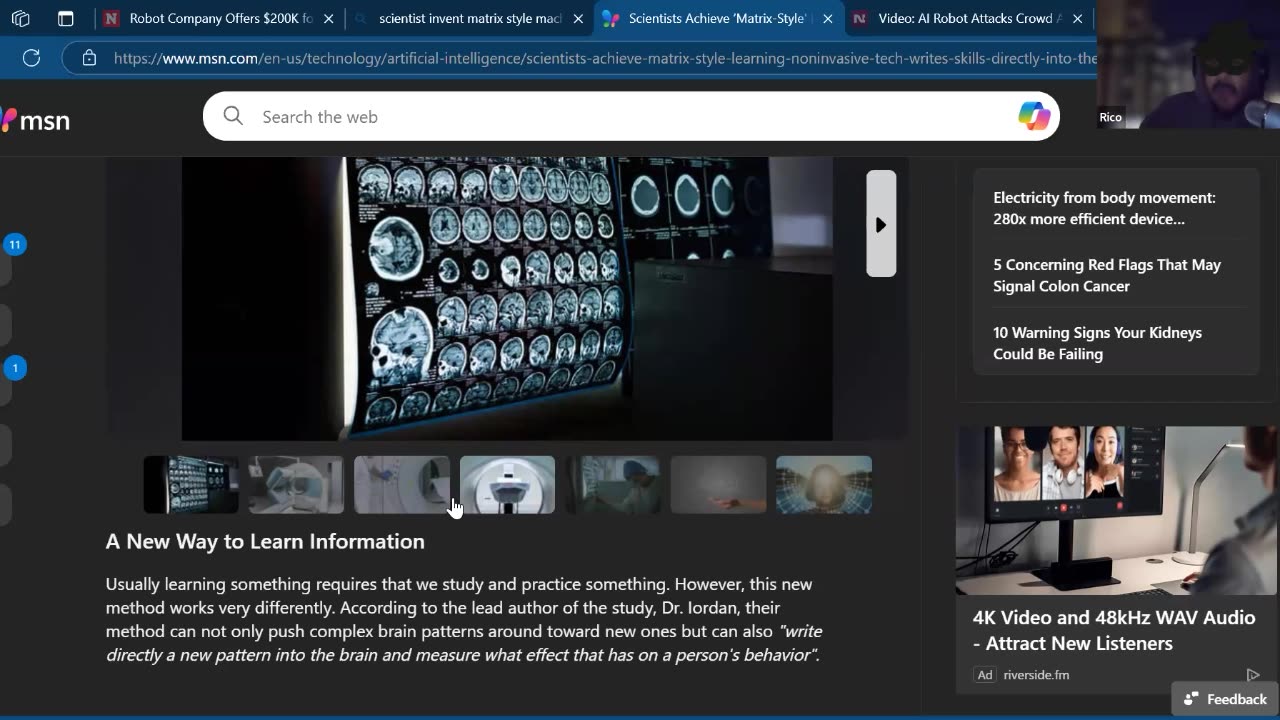The height and width of the screenshot is (720, 1280).
Task: Click the msn.com address bar URL
Action: point(605,58)
